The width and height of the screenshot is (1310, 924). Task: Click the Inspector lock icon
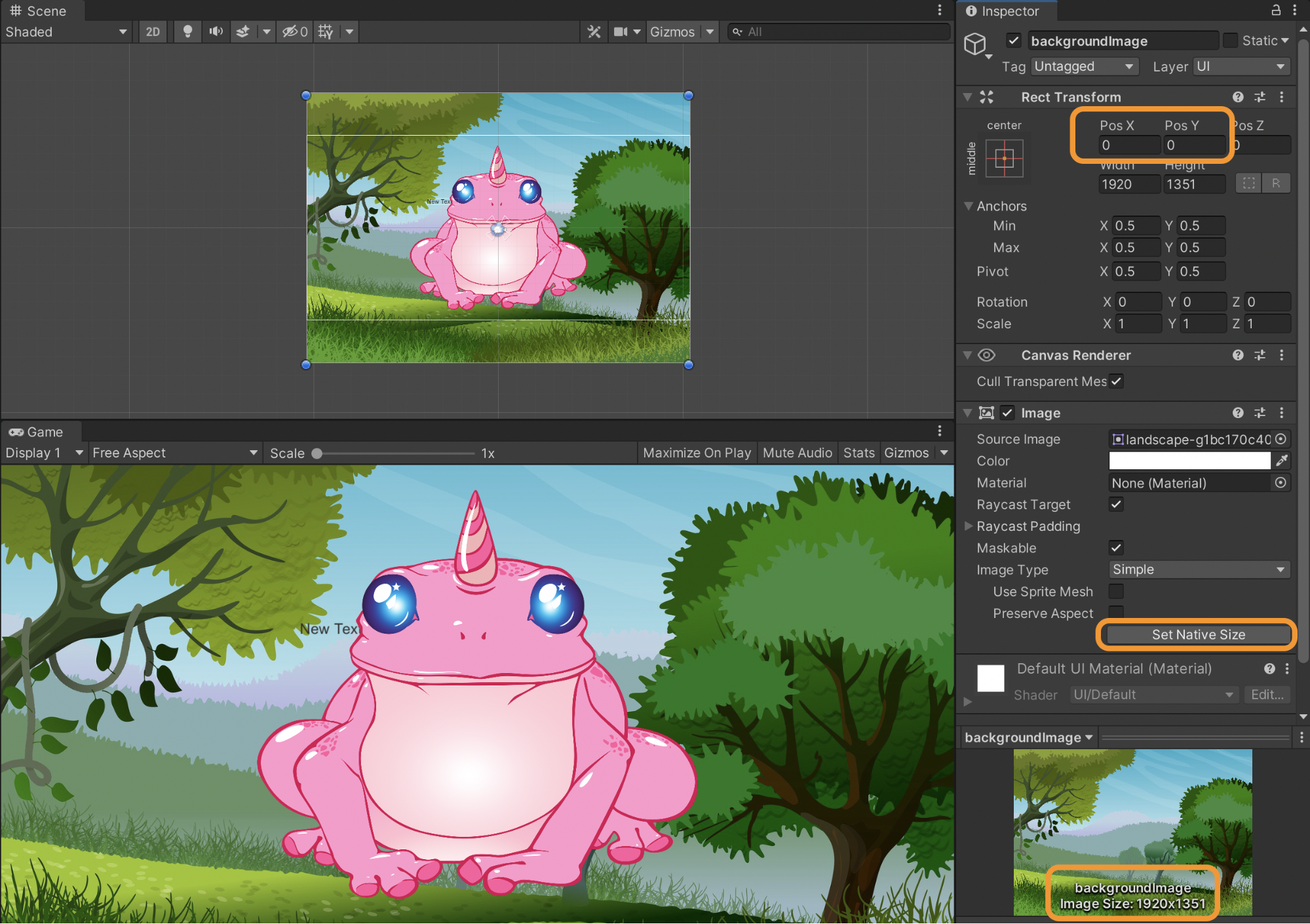(1275, 10)
